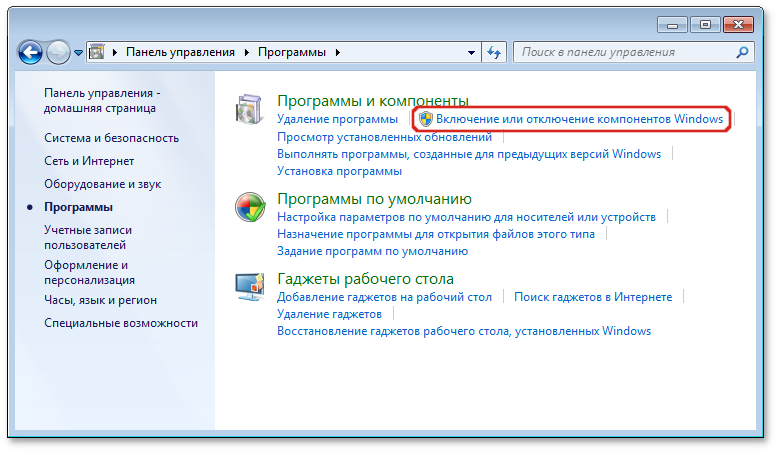777x452 pixels.
Task: Click the Refresh button next to address bar
Action: [494, 52]
